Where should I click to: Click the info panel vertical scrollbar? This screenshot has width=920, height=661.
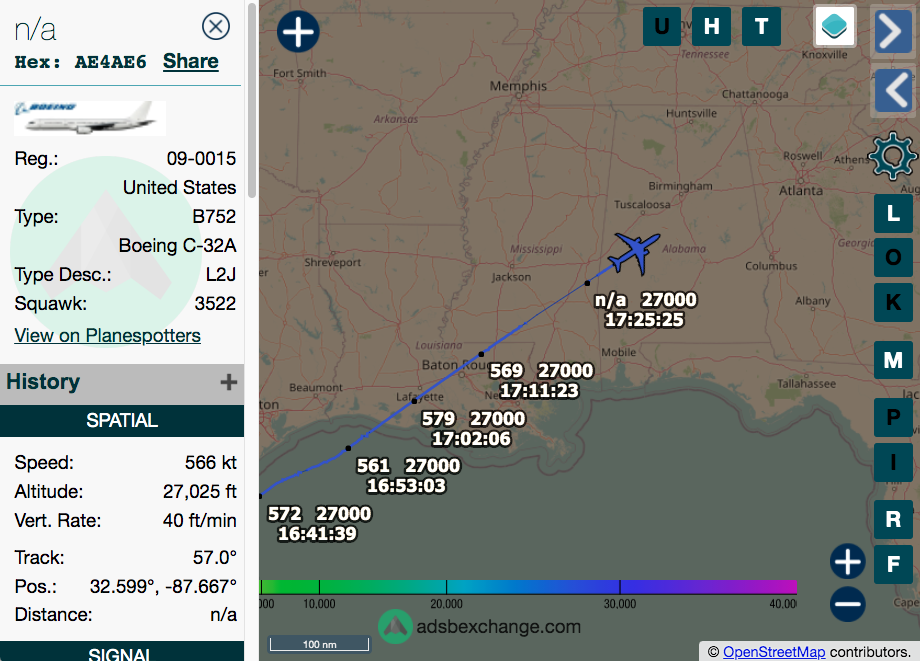pyautogui.click(x=252, y=100)
